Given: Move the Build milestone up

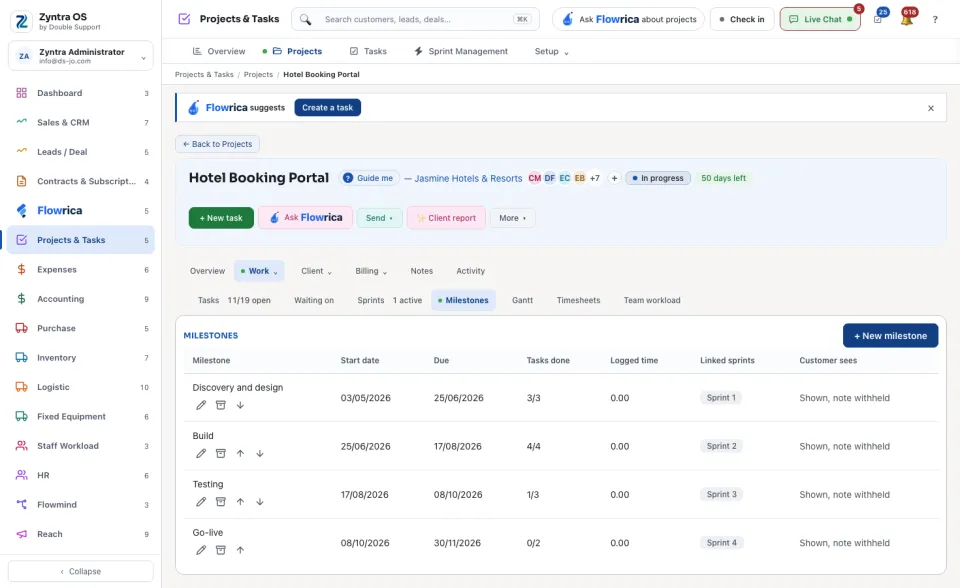Looking at the screenshot, I should (240, 453).
